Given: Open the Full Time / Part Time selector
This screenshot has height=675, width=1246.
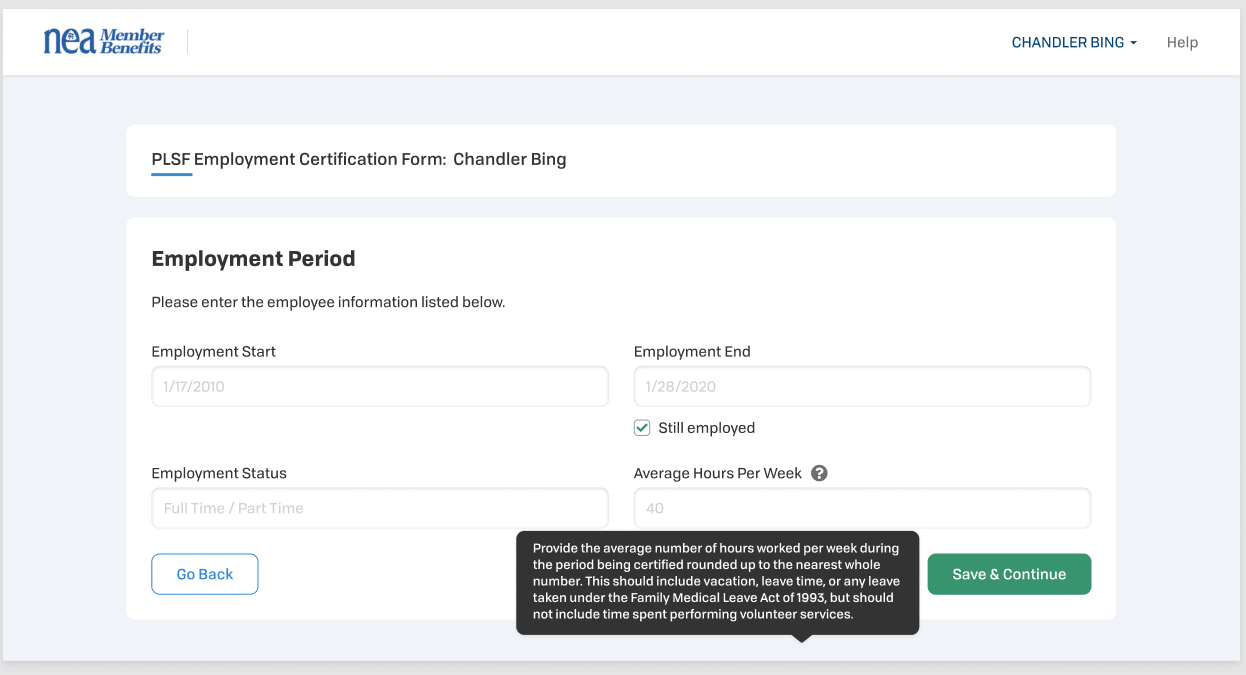Looking at the screenshot, I should point(380,508).
